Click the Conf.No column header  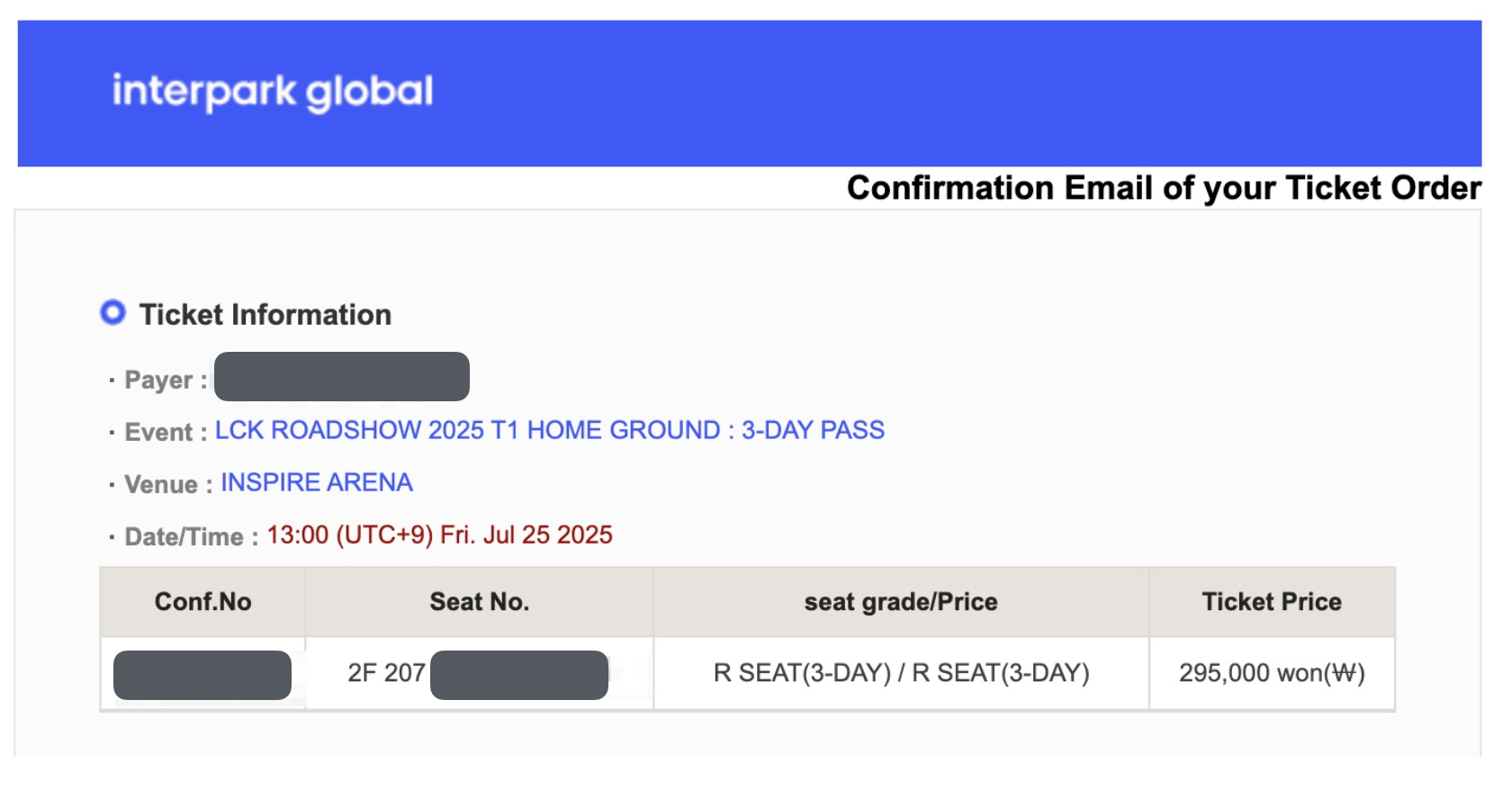pyautogui.click(x=202, y=602)
